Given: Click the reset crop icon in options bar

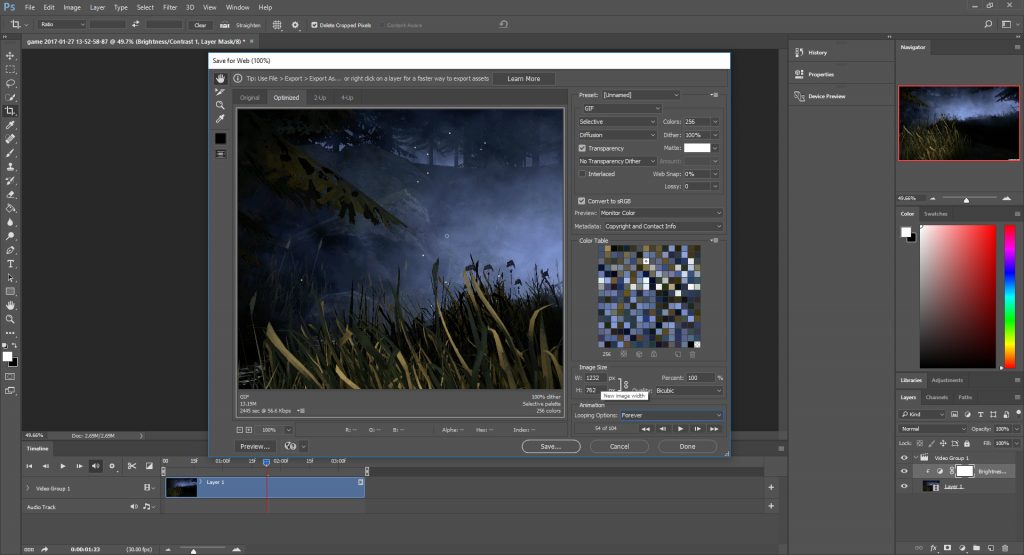Looking at the screenshot, I should click(x=504, y=24).
